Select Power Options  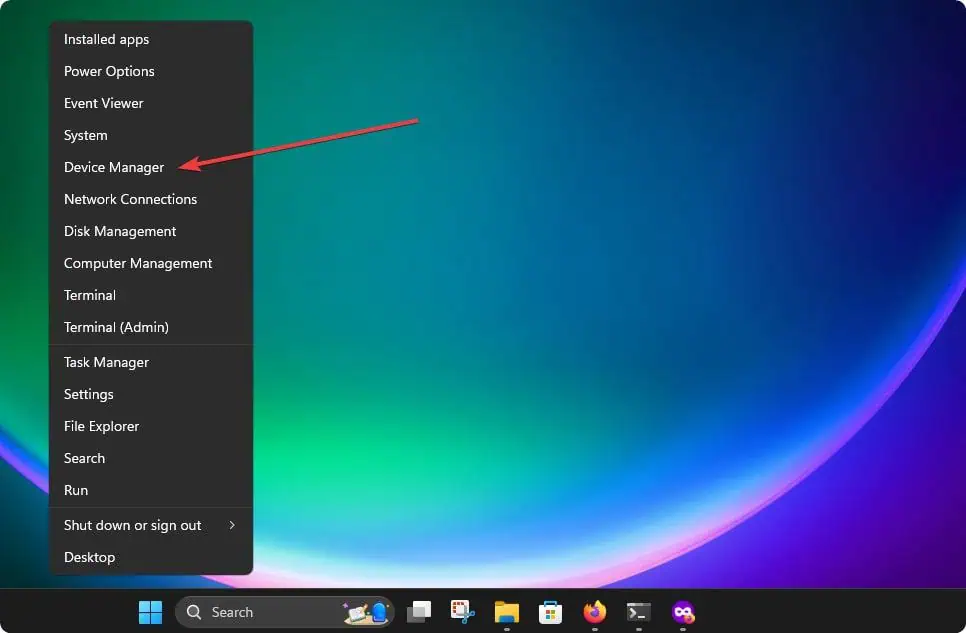[151, 71]
